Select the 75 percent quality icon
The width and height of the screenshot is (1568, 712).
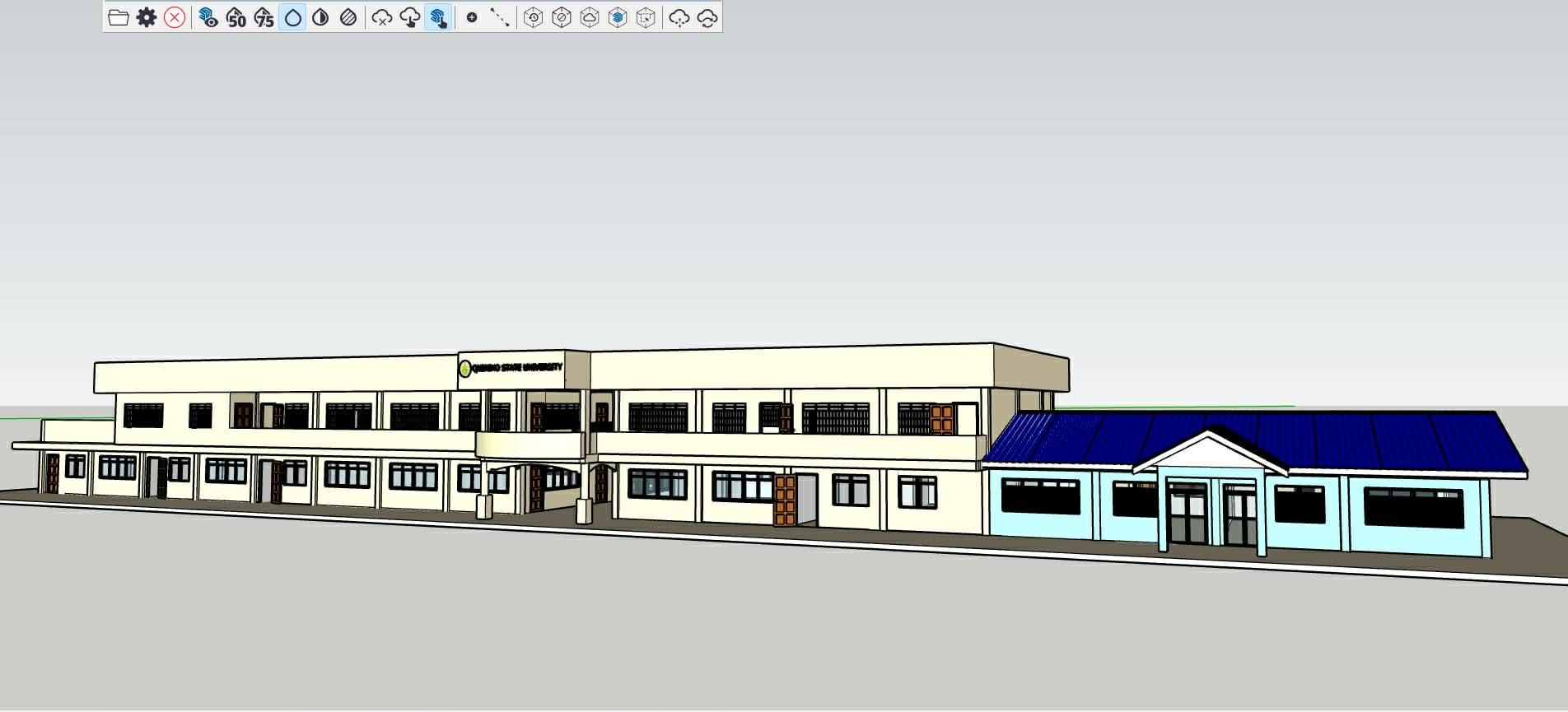click(264, 17)
